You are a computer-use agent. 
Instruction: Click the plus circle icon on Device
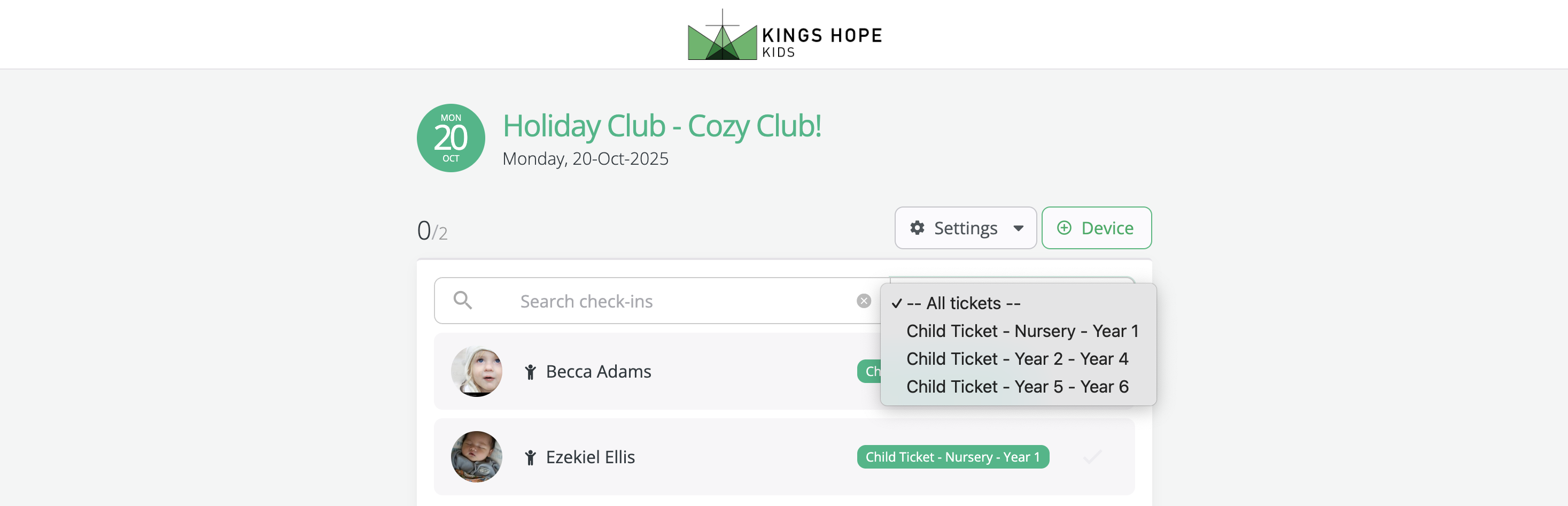1064,228
